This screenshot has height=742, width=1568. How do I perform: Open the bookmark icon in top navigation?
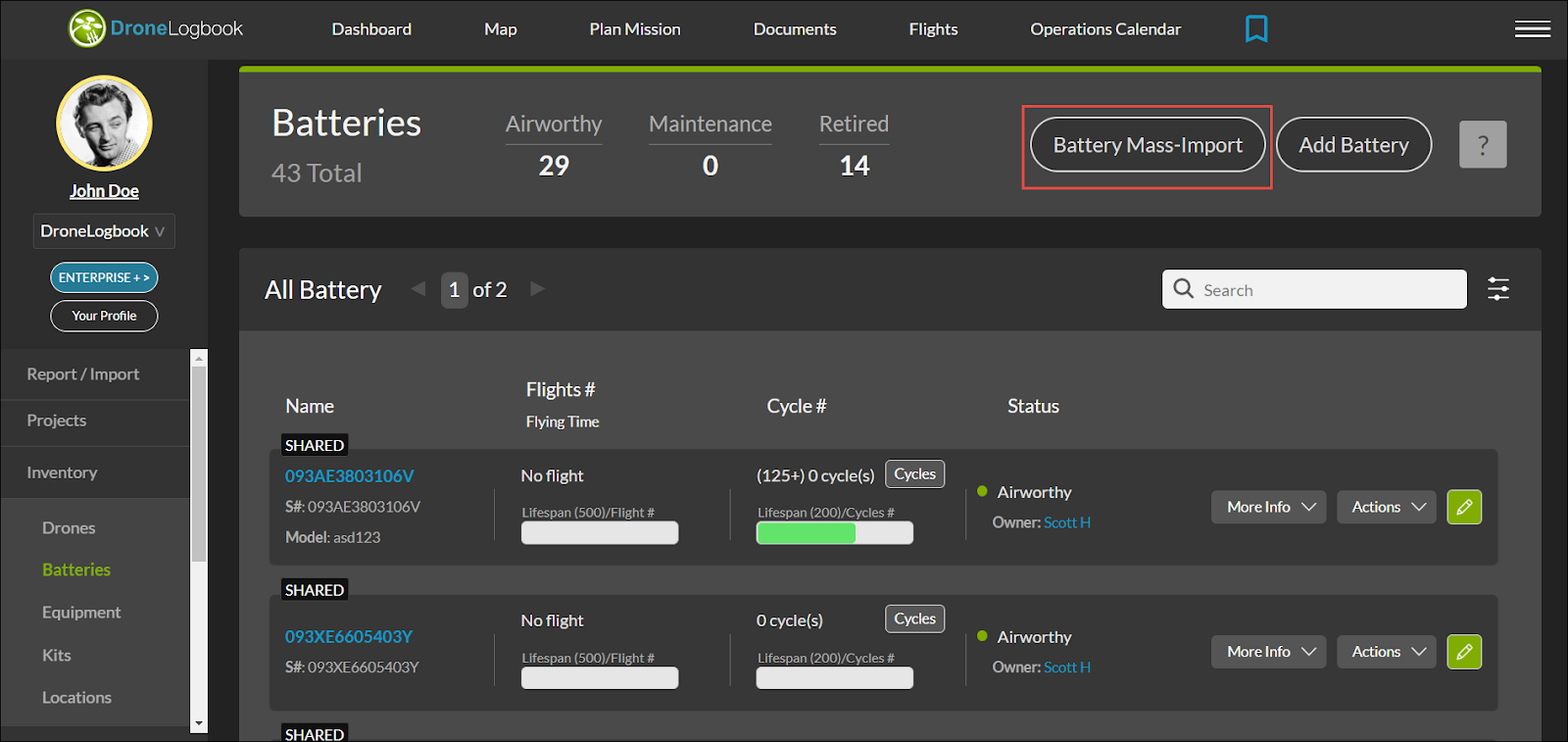coord(1256,28)
